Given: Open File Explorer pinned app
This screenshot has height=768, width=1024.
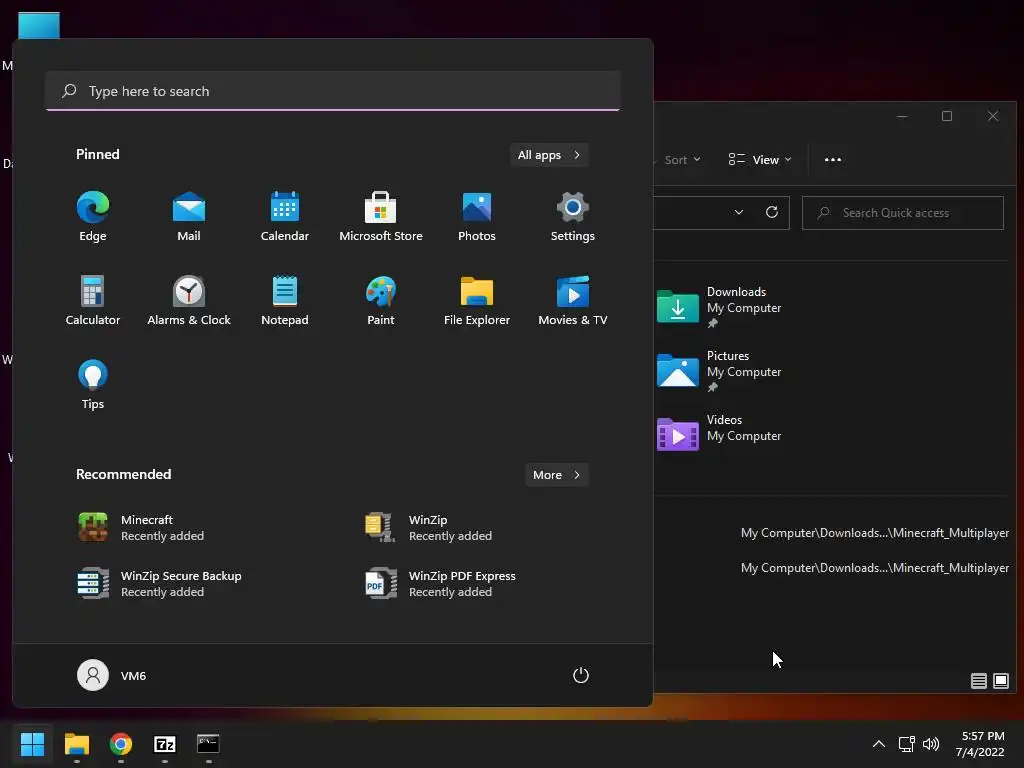Looking at the screenshot, I should tap(477, 300).
